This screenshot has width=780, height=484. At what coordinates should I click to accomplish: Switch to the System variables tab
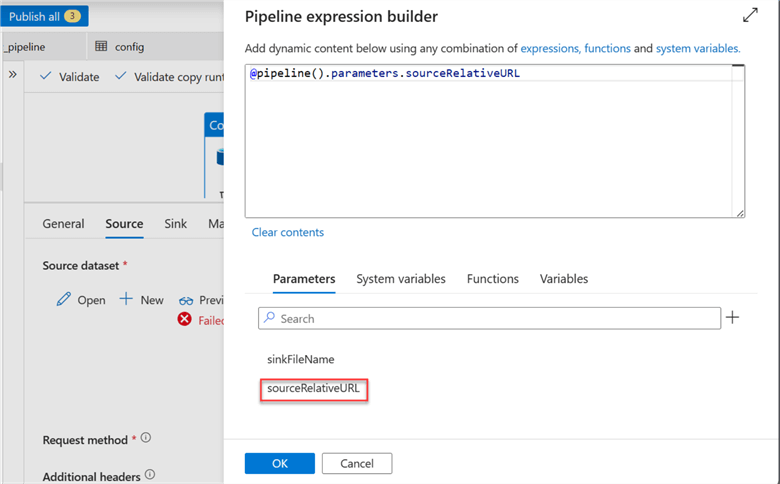coord(400,279)
